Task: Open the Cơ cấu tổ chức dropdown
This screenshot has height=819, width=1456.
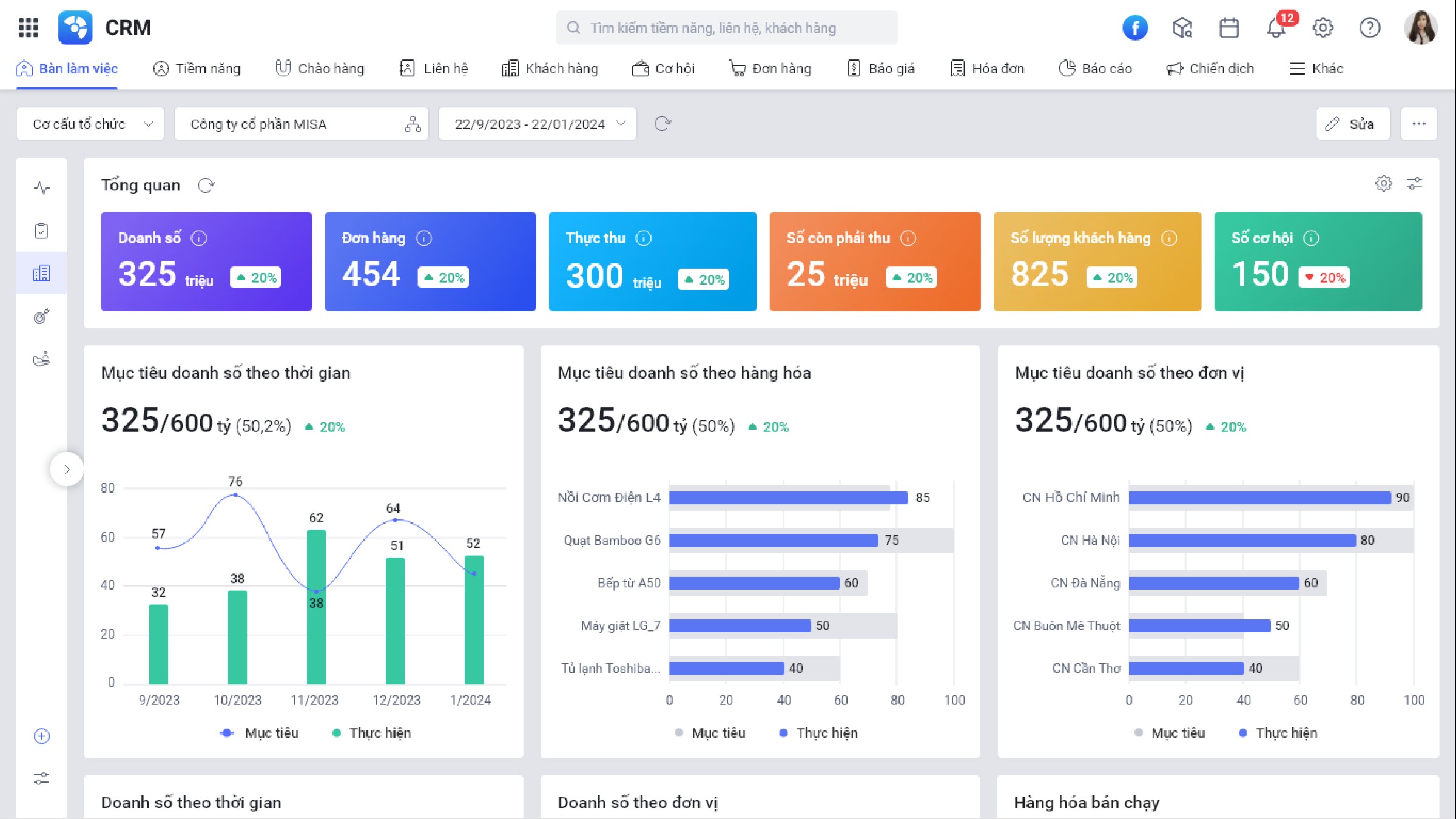Action: pyautogui.click(x=90, y=124)
